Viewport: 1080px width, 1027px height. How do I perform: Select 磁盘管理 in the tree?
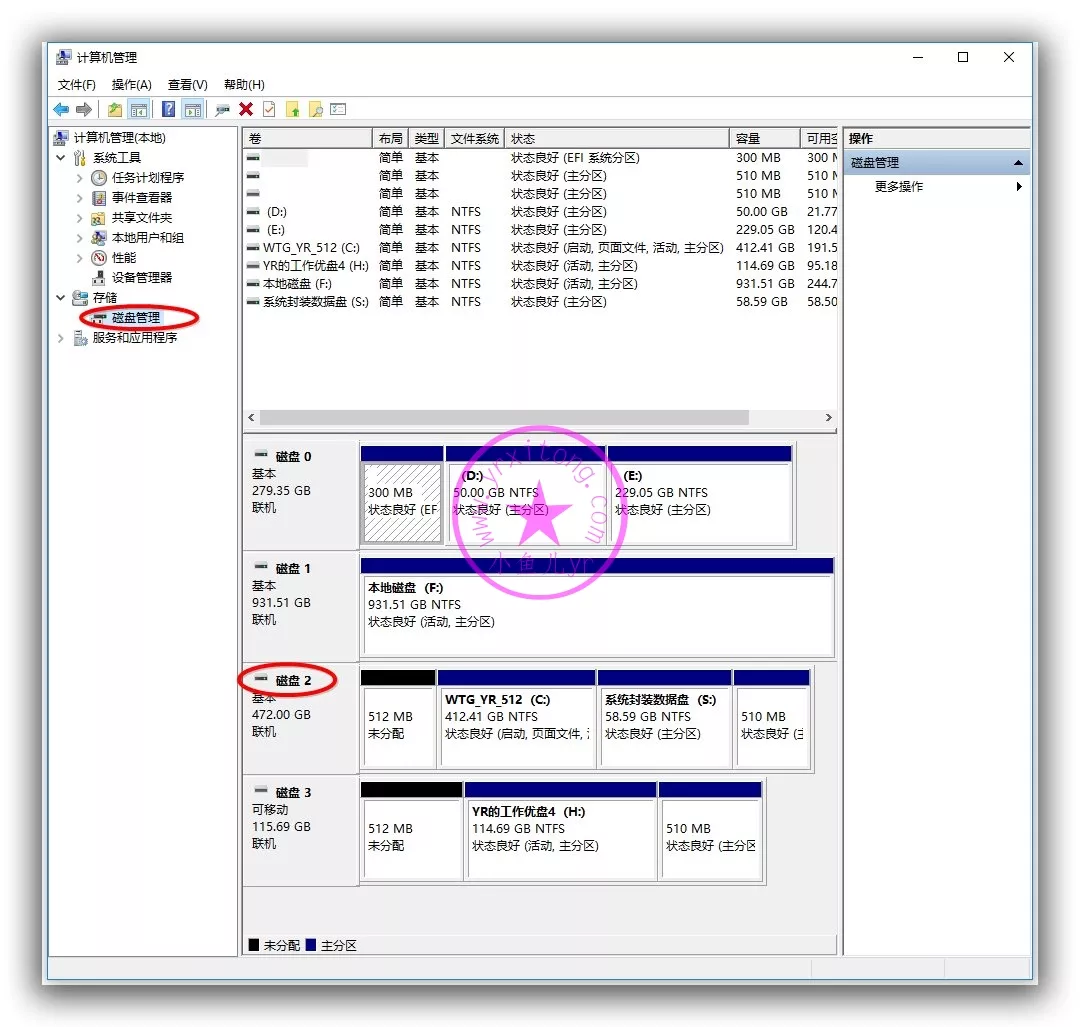click(x=136, y=318)
